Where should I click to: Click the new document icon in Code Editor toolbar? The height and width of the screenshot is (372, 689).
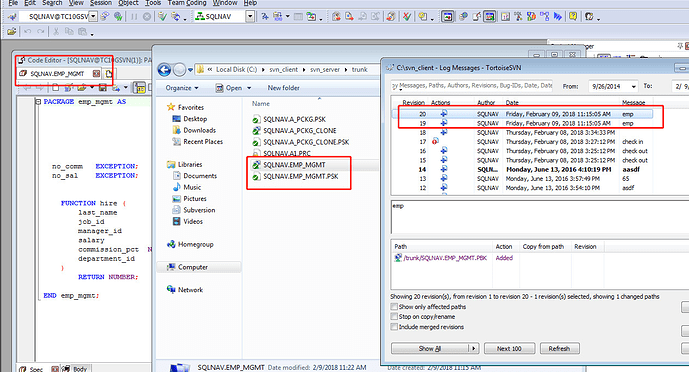click(x=55, y=88)
